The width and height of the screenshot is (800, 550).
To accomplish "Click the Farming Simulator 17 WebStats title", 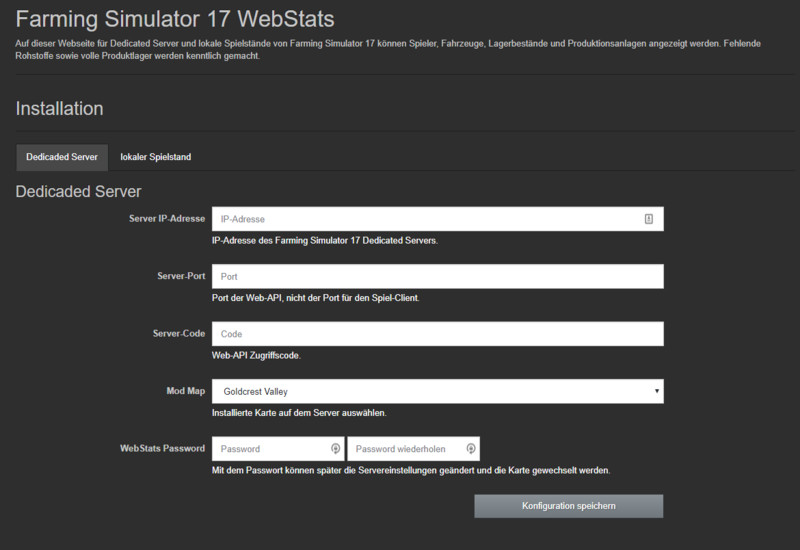I will pyautogui.click(x=175, y=19).
